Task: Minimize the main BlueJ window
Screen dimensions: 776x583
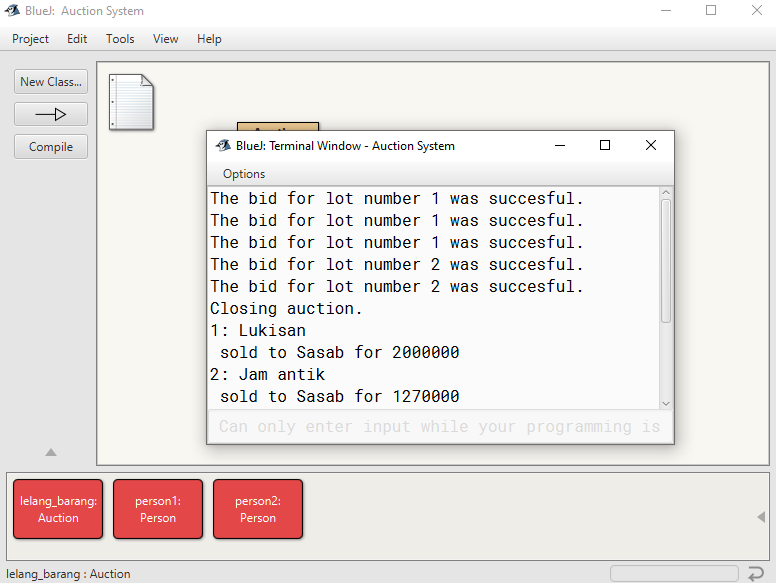Action: click(666, 10)
